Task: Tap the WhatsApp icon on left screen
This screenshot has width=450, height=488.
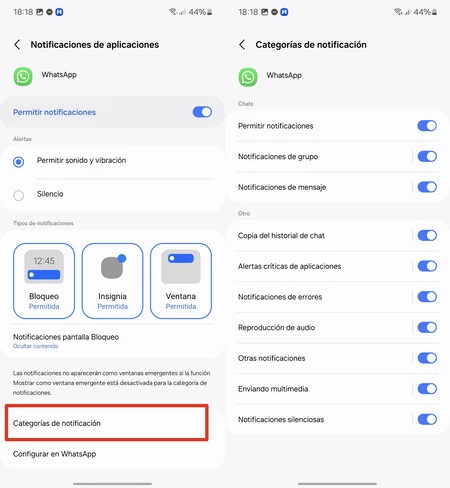Action: coord(23,77)
